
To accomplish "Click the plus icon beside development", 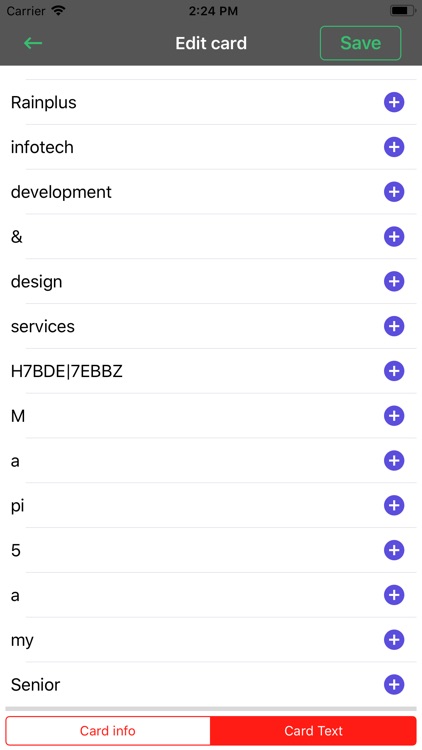I will pyautogui.click(x=394, y=192).
